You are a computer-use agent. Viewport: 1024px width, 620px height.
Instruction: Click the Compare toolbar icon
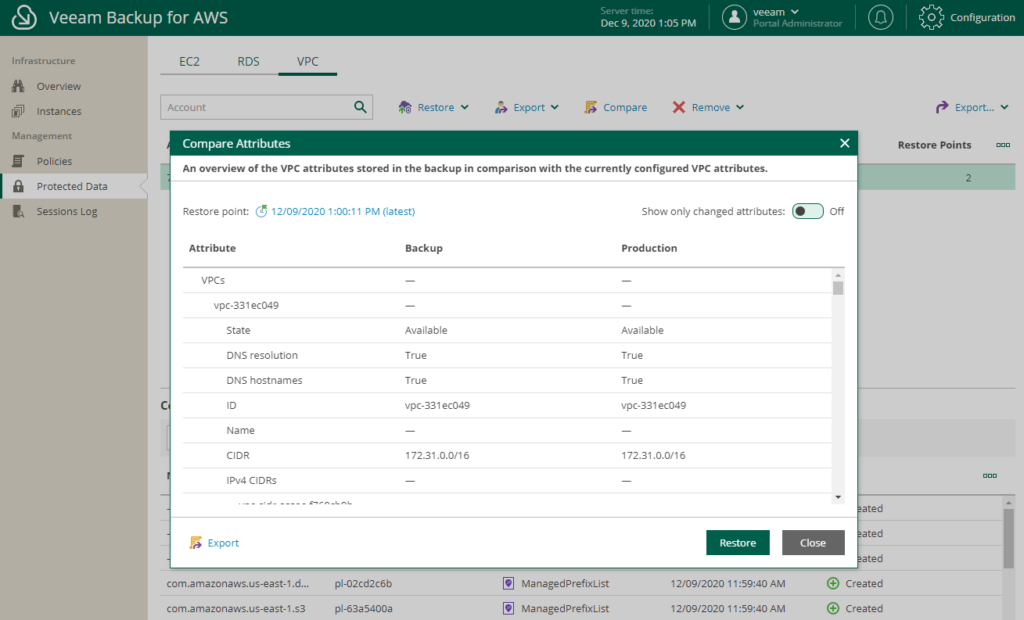[x=590, y=107]
